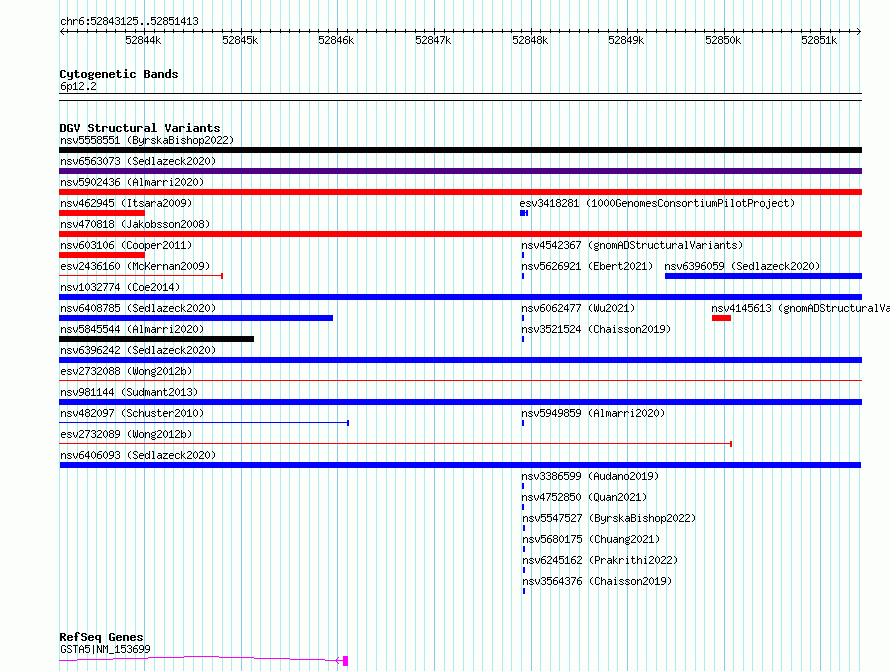Select the Cytogenetic Bands track title

coord(119,74)
